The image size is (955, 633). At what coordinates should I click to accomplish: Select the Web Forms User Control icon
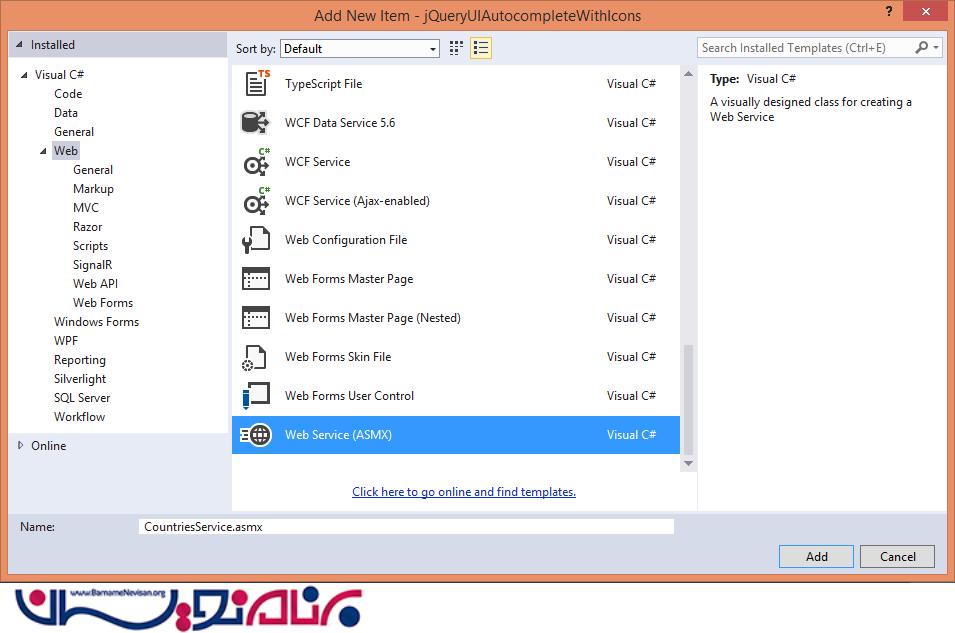[256, 396]
